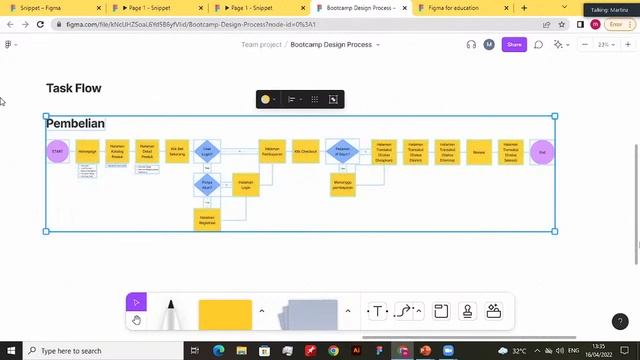640x360 pixels.
Task: Click the browser Error update button
Action: point(619,24)
